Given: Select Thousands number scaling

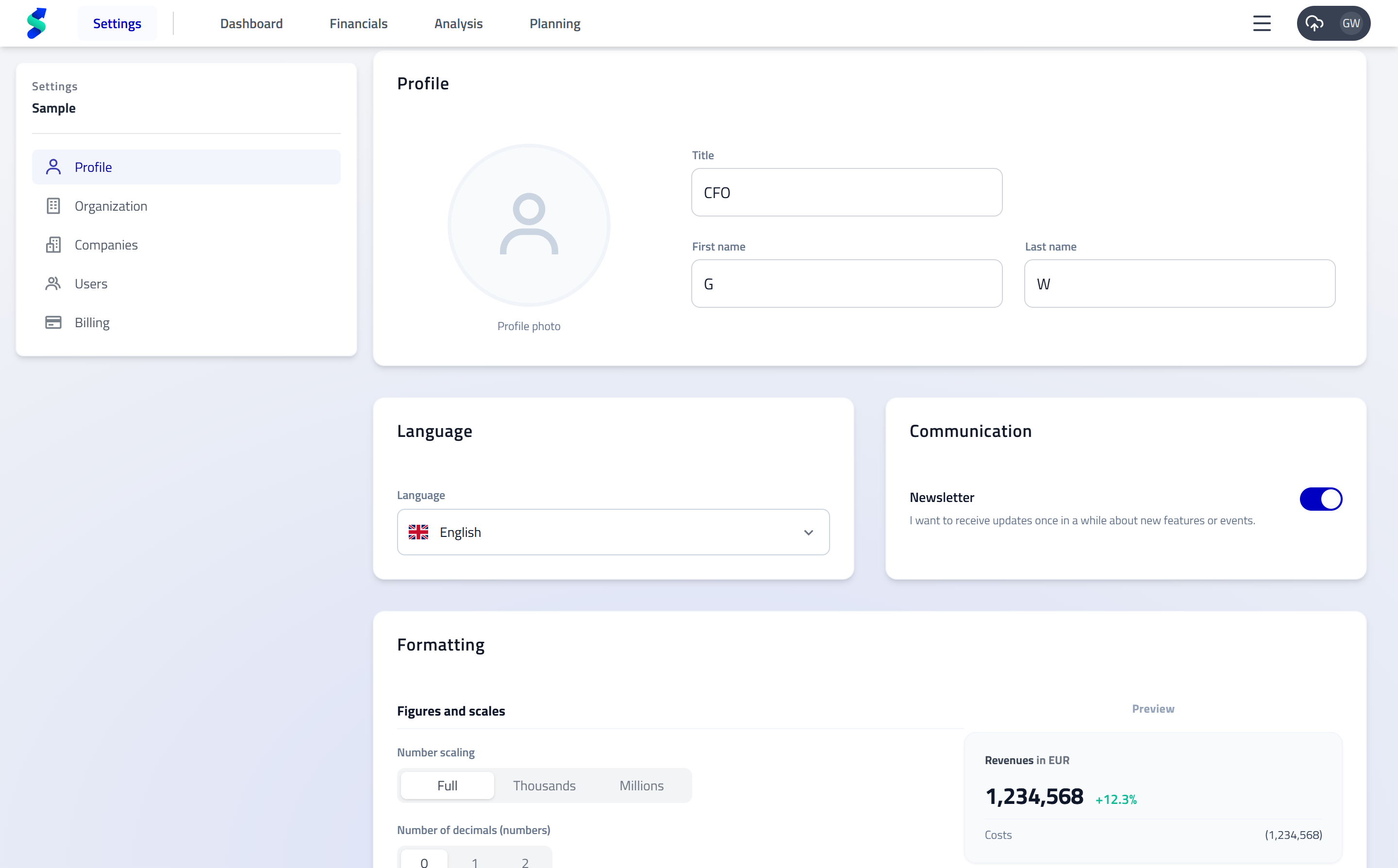Looking at the screenshot, I should (544, 785).
